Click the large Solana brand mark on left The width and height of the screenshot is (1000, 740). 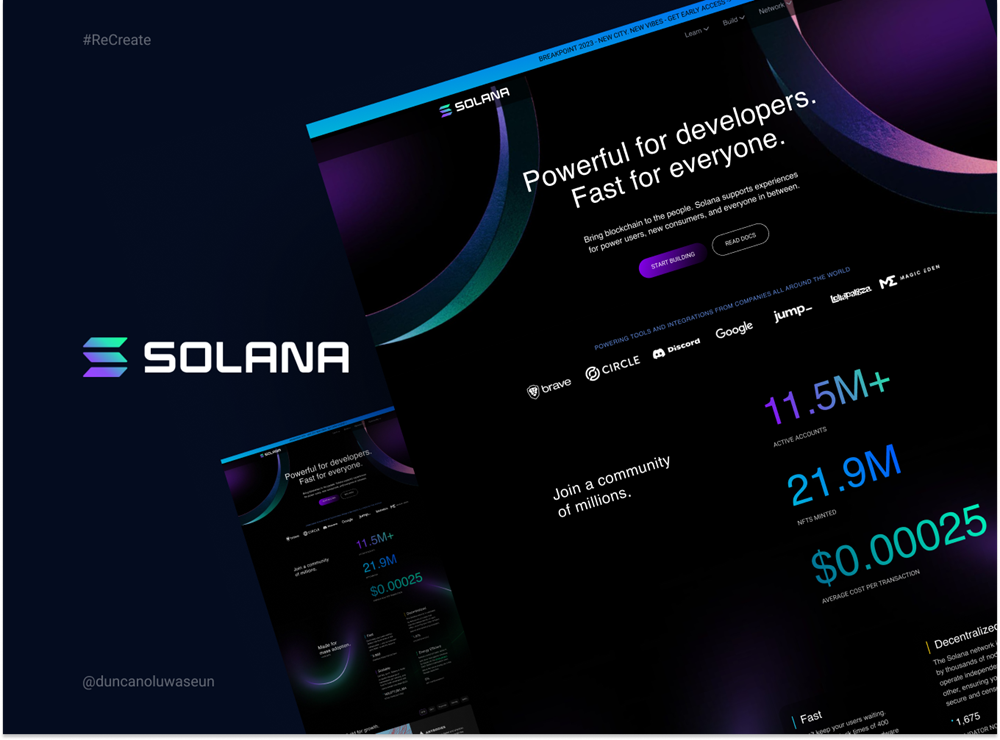pos(216,357)
